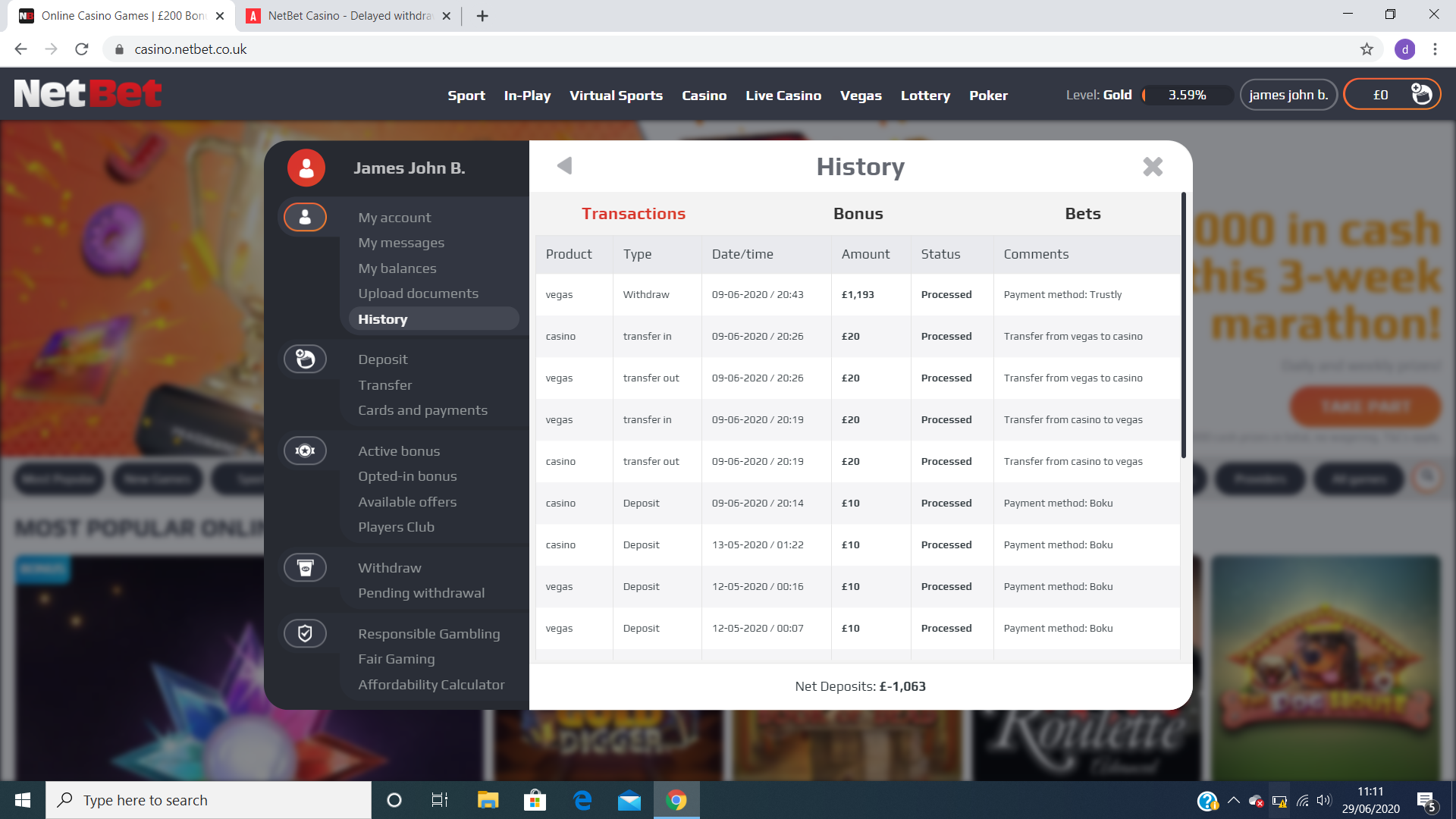Screen dimensions: 1456x819
Task: Open the Affordability Calculator
Action: (431, 685)
